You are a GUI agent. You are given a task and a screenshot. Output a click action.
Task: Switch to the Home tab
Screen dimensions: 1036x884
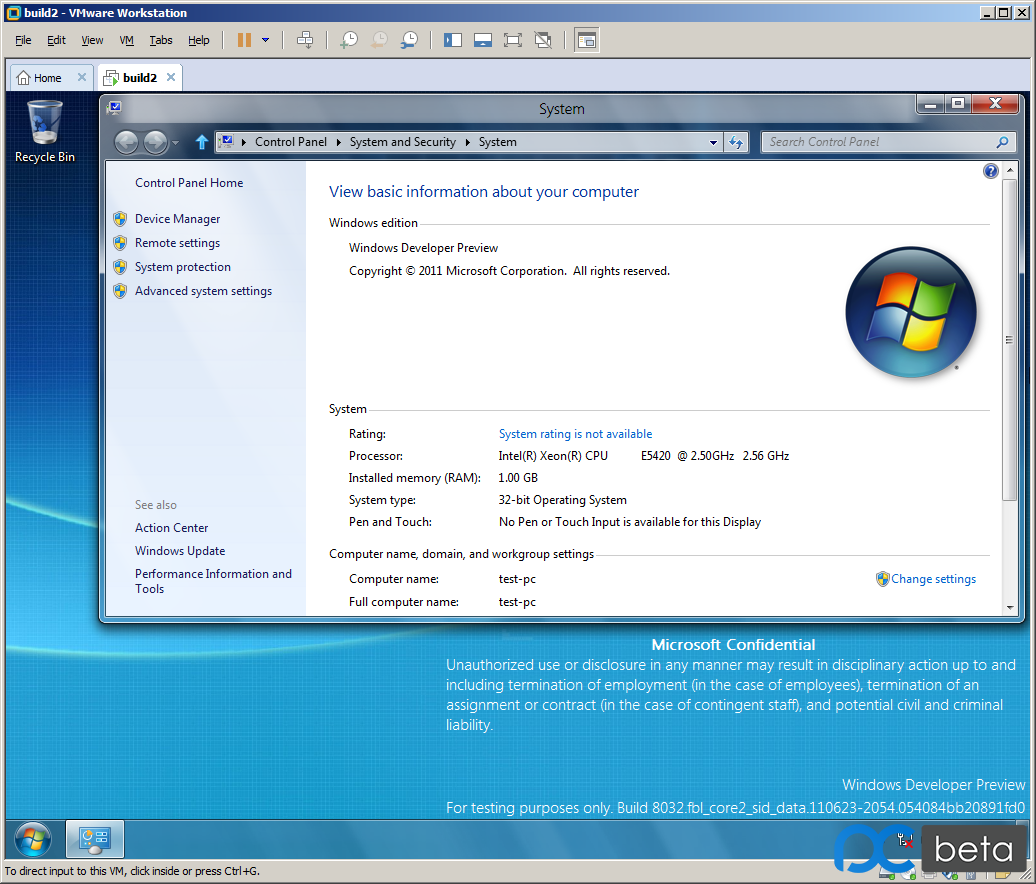[x=46, y=77]
